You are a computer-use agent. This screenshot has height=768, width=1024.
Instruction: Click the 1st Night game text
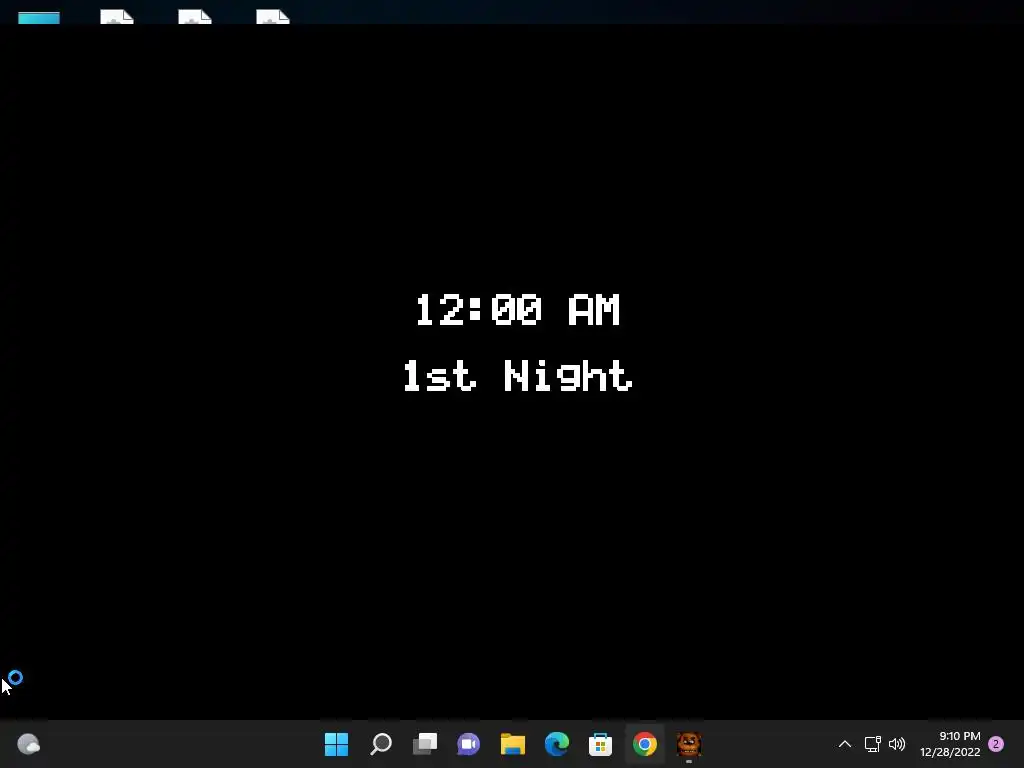coord(517,376)
